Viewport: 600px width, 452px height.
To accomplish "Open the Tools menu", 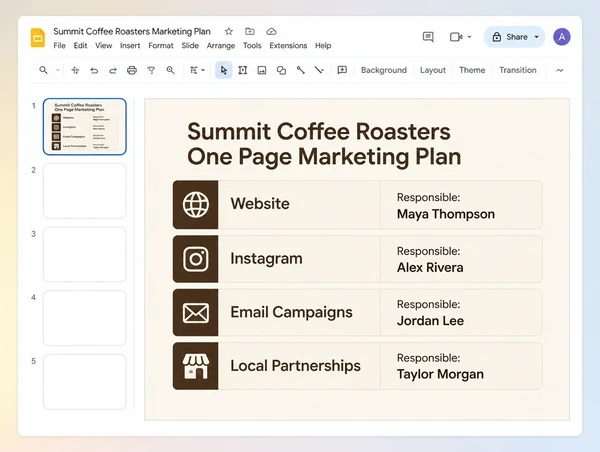I will point(252,46).
